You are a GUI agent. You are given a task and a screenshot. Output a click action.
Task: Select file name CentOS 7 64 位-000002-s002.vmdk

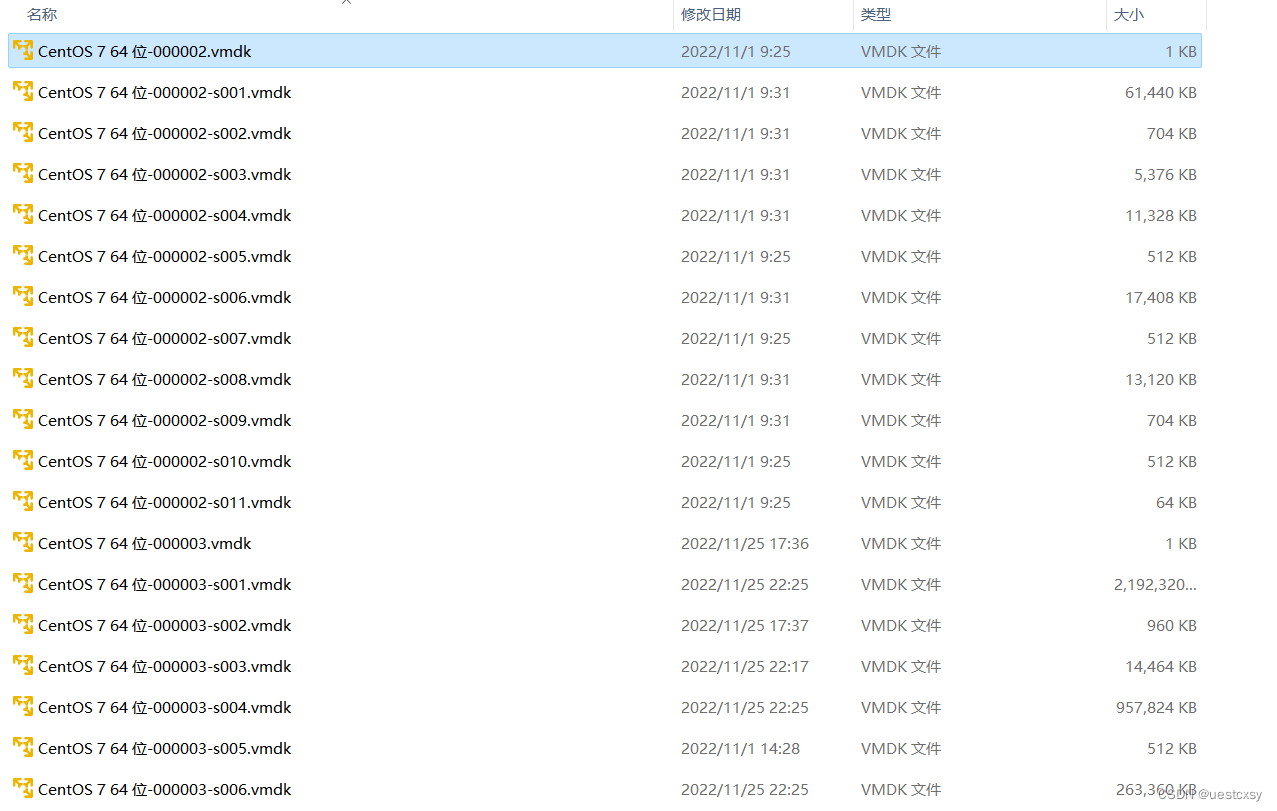tap(165, 133)
